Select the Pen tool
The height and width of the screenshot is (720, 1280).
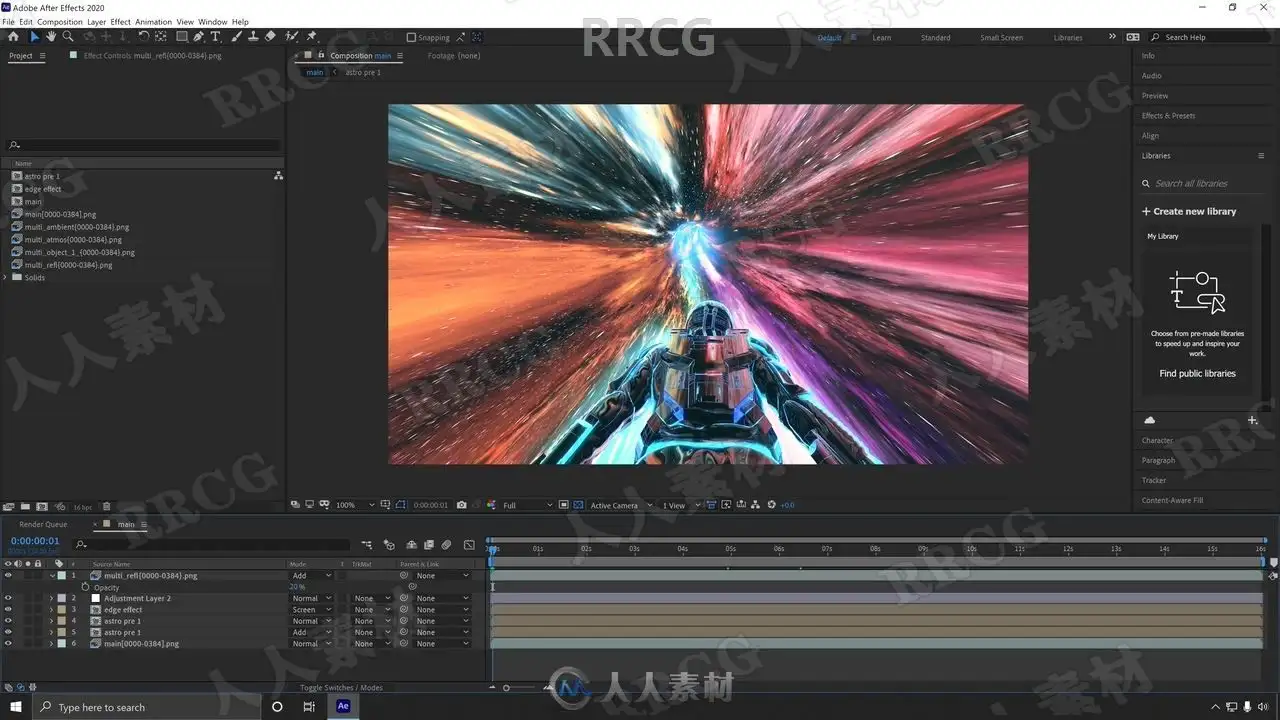click(x=198, y=37)
